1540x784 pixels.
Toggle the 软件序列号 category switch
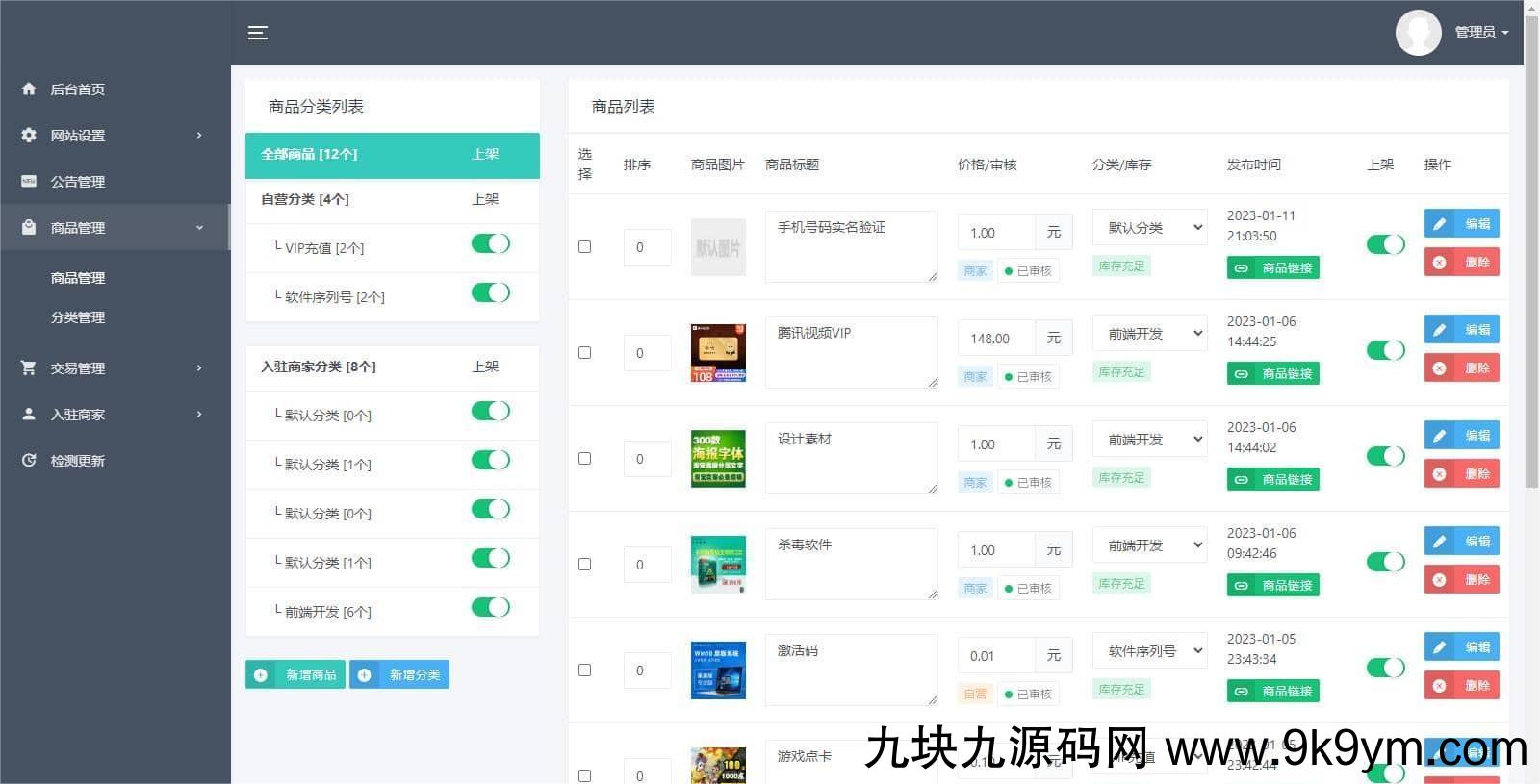(x=491, y=292)
